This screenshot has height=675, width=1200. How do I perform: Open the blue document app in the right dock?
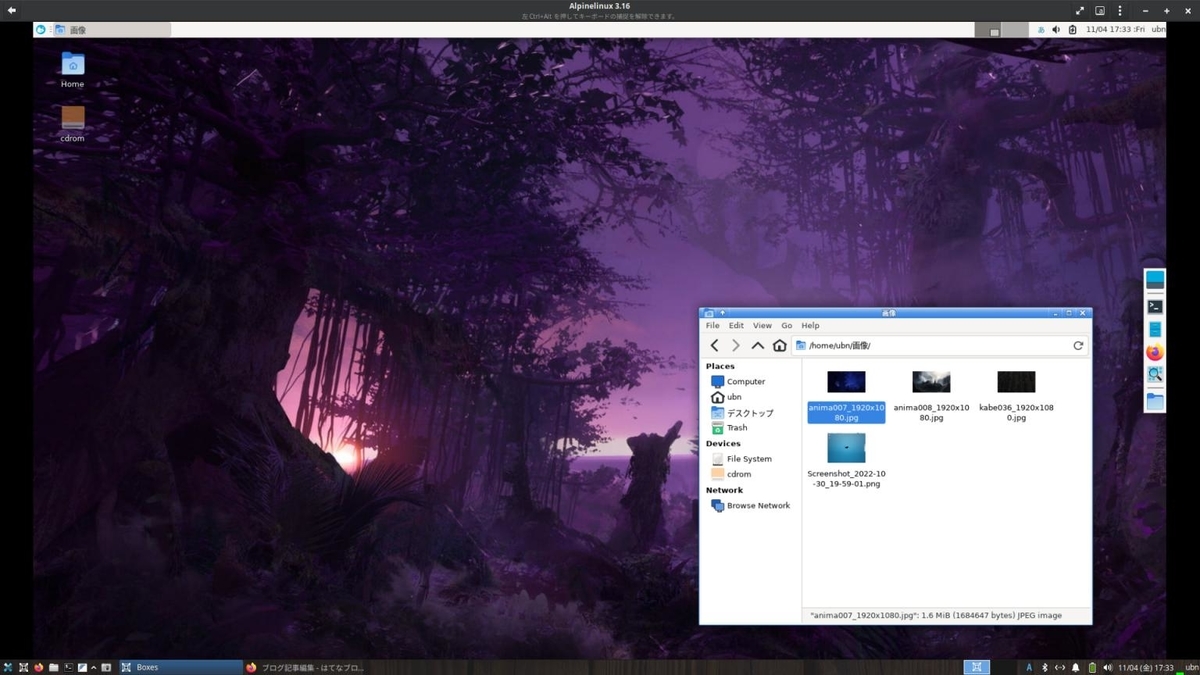tap(1155, 330)
